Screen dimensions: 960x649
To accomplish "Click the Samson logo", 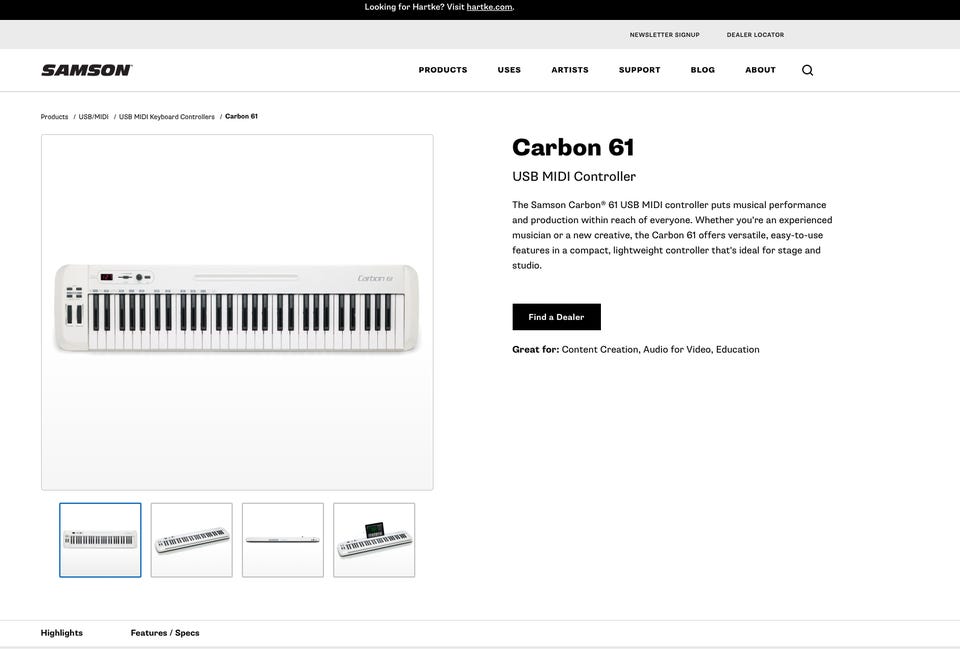I will click(86, 70).
